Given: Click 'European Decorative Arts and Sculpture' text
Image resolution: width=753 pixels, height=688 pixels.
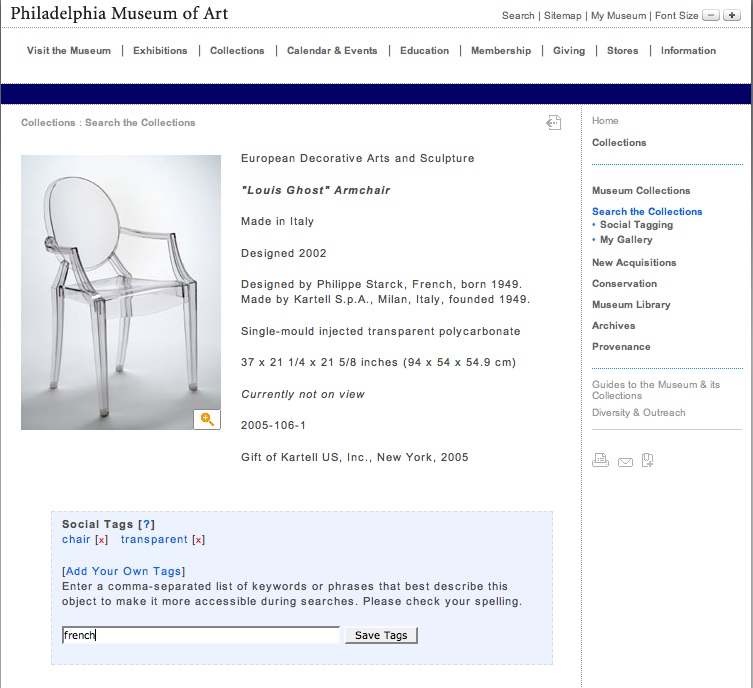Looking at the screenshot, I should click(358, 158).
